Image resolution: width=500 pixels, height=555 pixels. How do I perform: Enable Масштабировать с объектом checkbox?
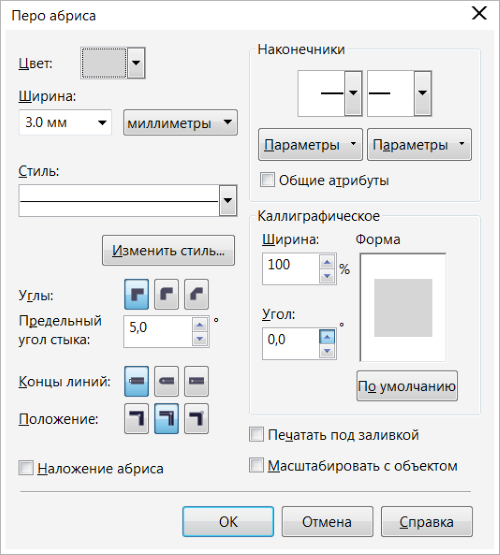click(x=257, y=465)
